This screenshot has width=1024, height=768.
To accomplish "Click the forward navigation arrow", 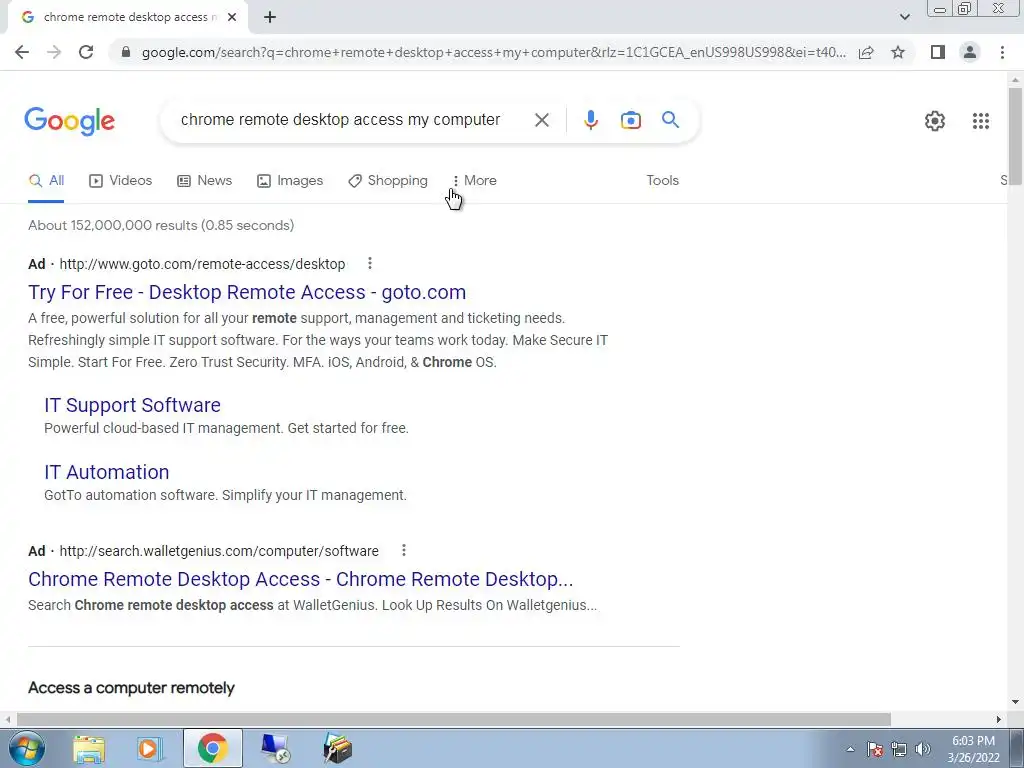I will (x=54, y=52).
